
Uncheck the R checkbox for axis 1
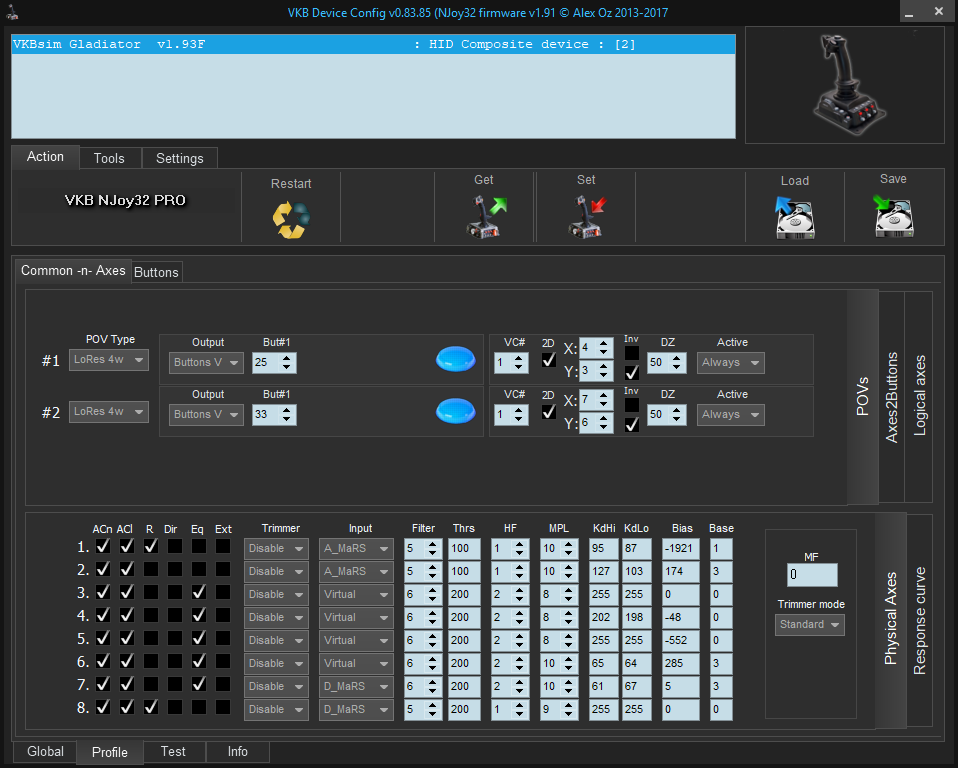pyautogui.click(x=150, y=547)
